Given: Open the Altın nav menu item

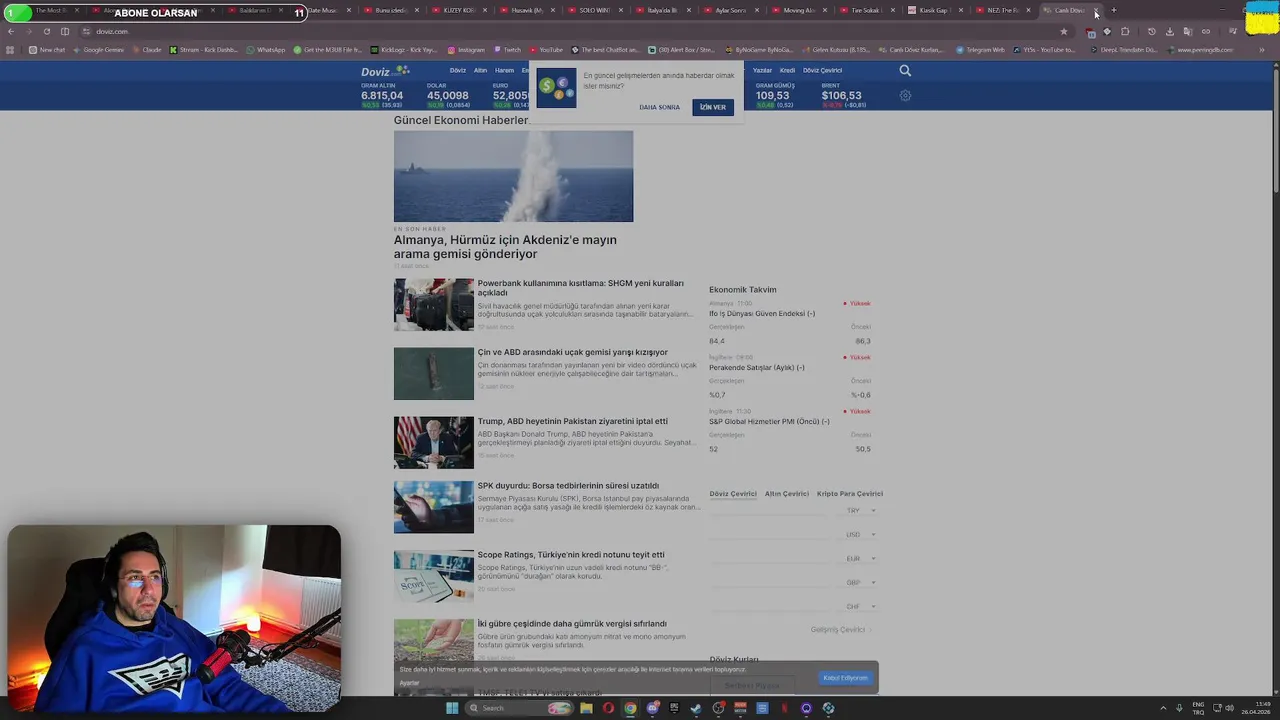Looking at the screenshot, I should pos(480,71).
